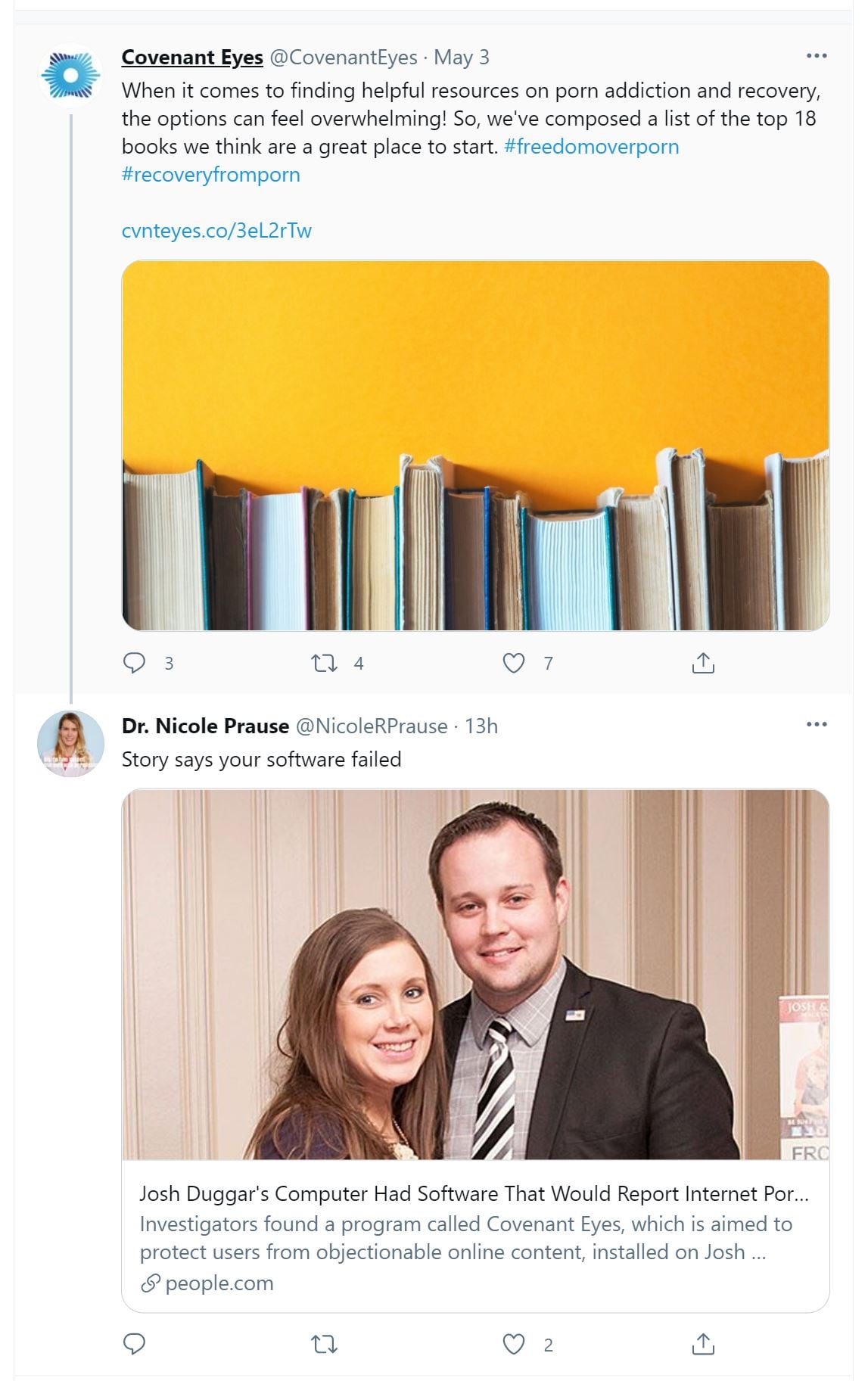Screen dimensions: 868x1381
Task: Reply to Dr. Nicole Prause's tweet
Action: 134,1344
